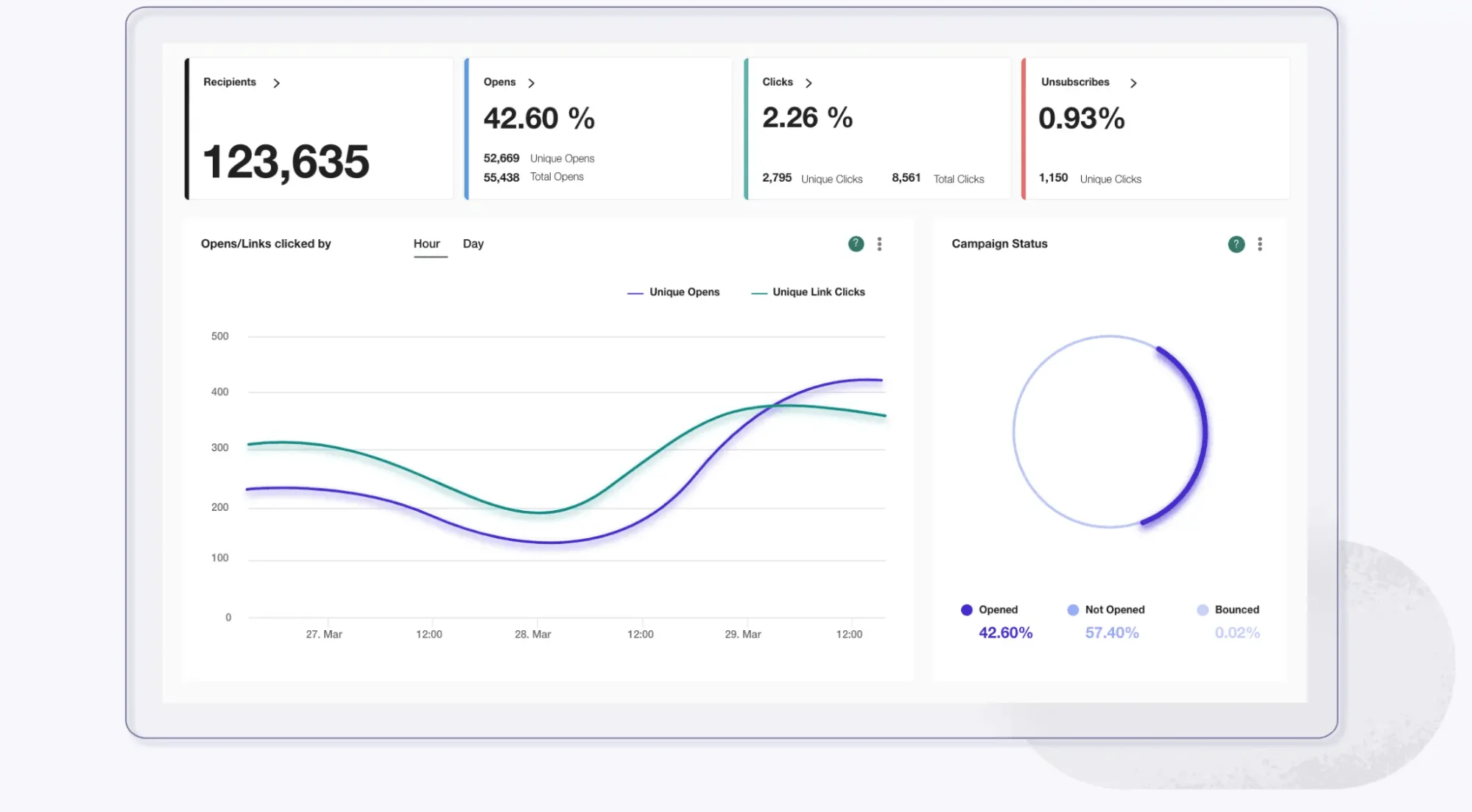Viewport: 1472px width, 812px height.
Task: Click the Clicks card heading
Action: click(778, 82)
